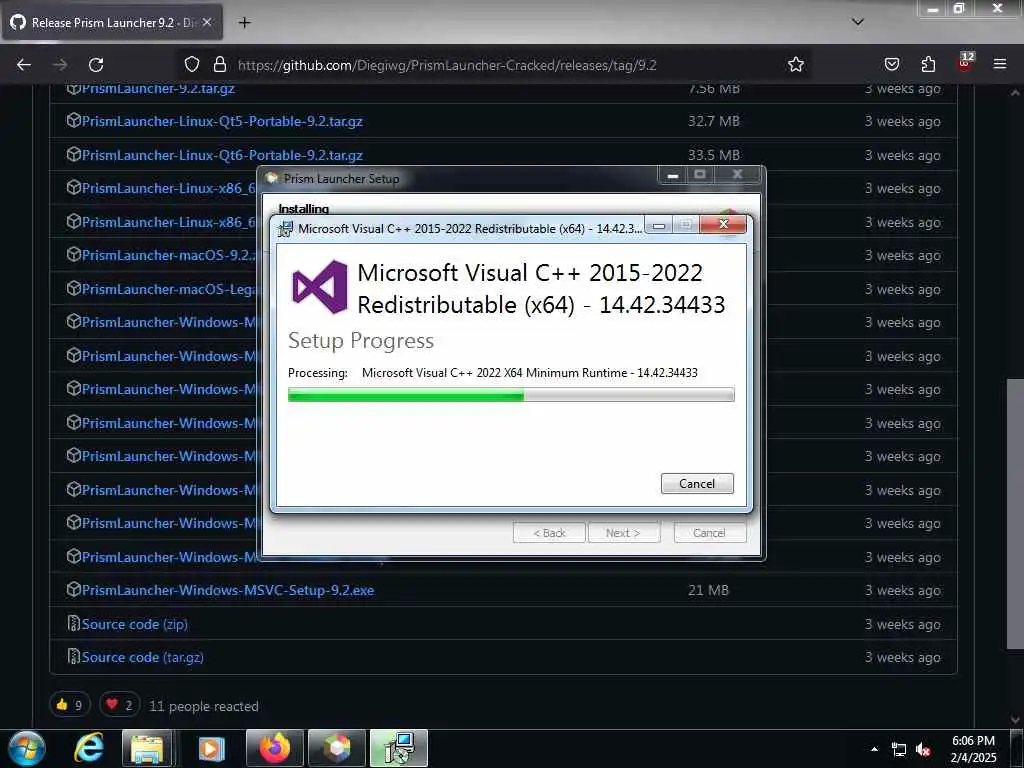View site security padlock information

[x=220, y=65]
